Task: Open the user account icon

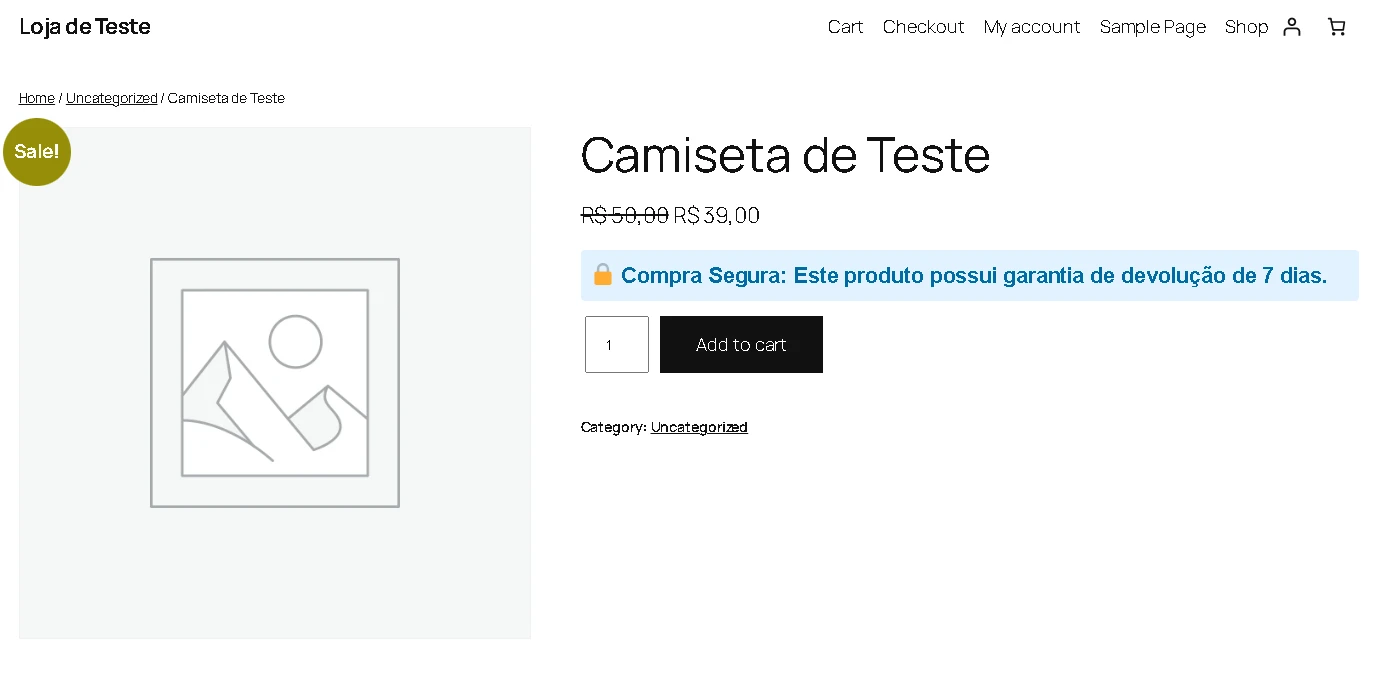Action: pyautogui.click(x=1292, y=27)
